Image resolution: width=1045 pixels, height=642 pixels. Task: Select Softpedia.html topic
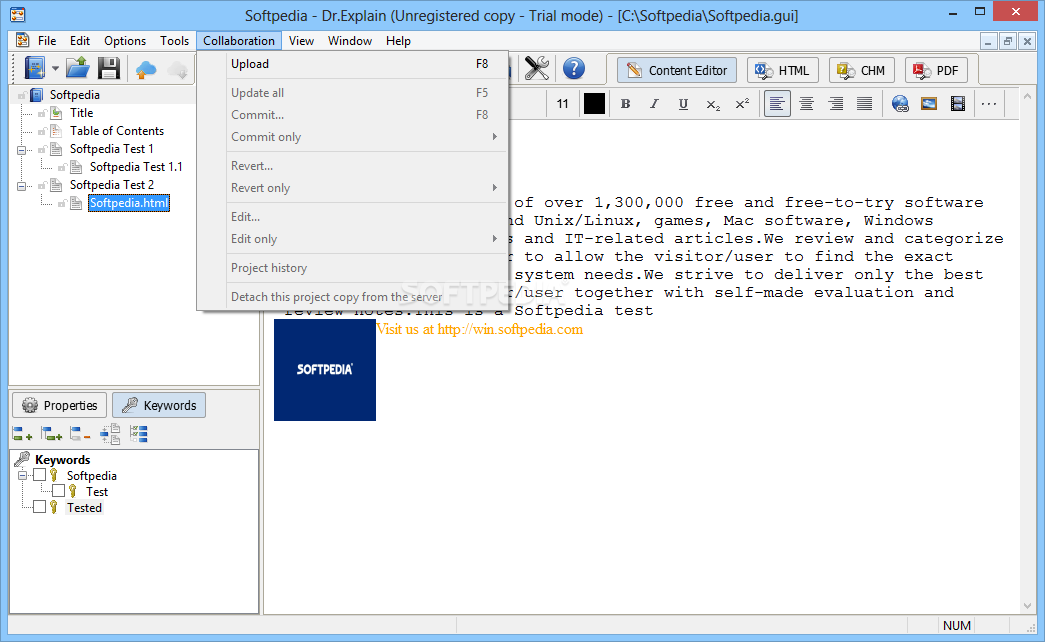pyautogui.click(x=129, y=203)
